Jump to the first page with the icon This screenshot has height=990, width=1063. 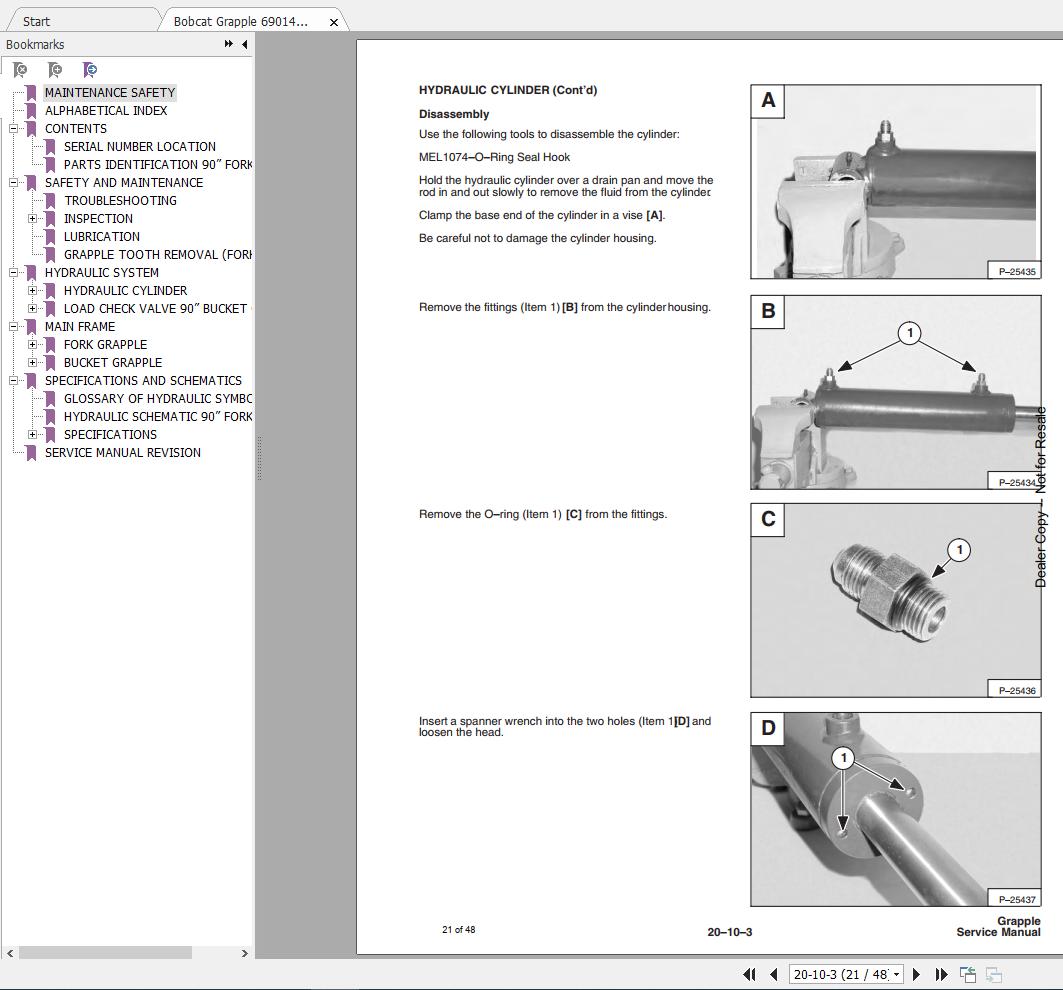[748, 974]
